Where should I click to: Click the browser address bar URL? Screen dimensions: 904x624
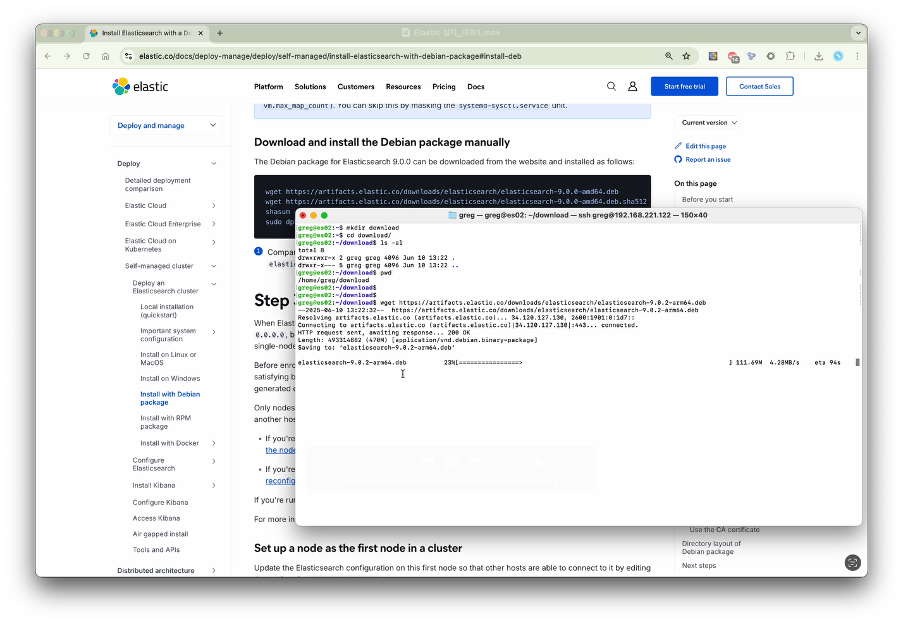tap(330, 56)
